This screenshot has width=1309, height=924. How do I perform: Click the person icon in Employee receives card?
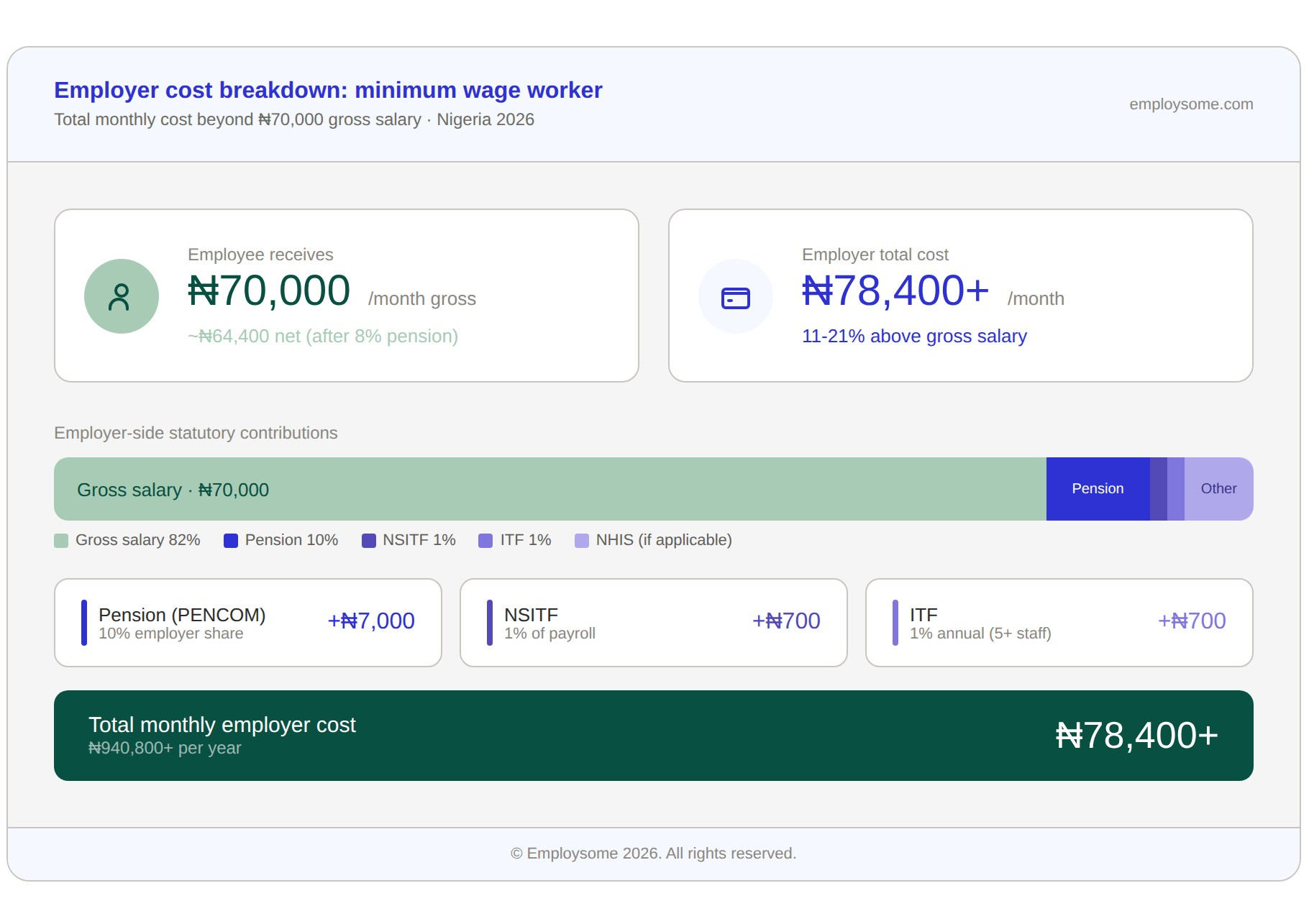click(x=121, y=296)
